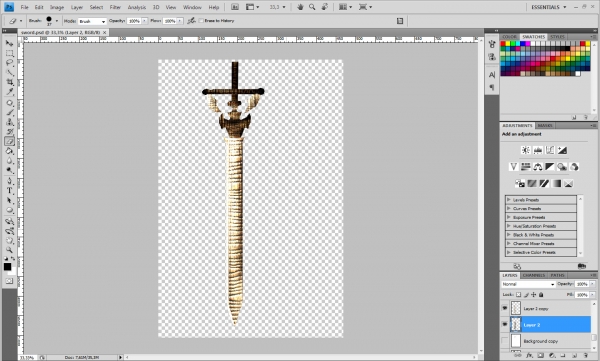600x361 pixels.
Task: Open the Analysis menu
Action: tap(137, 7)
